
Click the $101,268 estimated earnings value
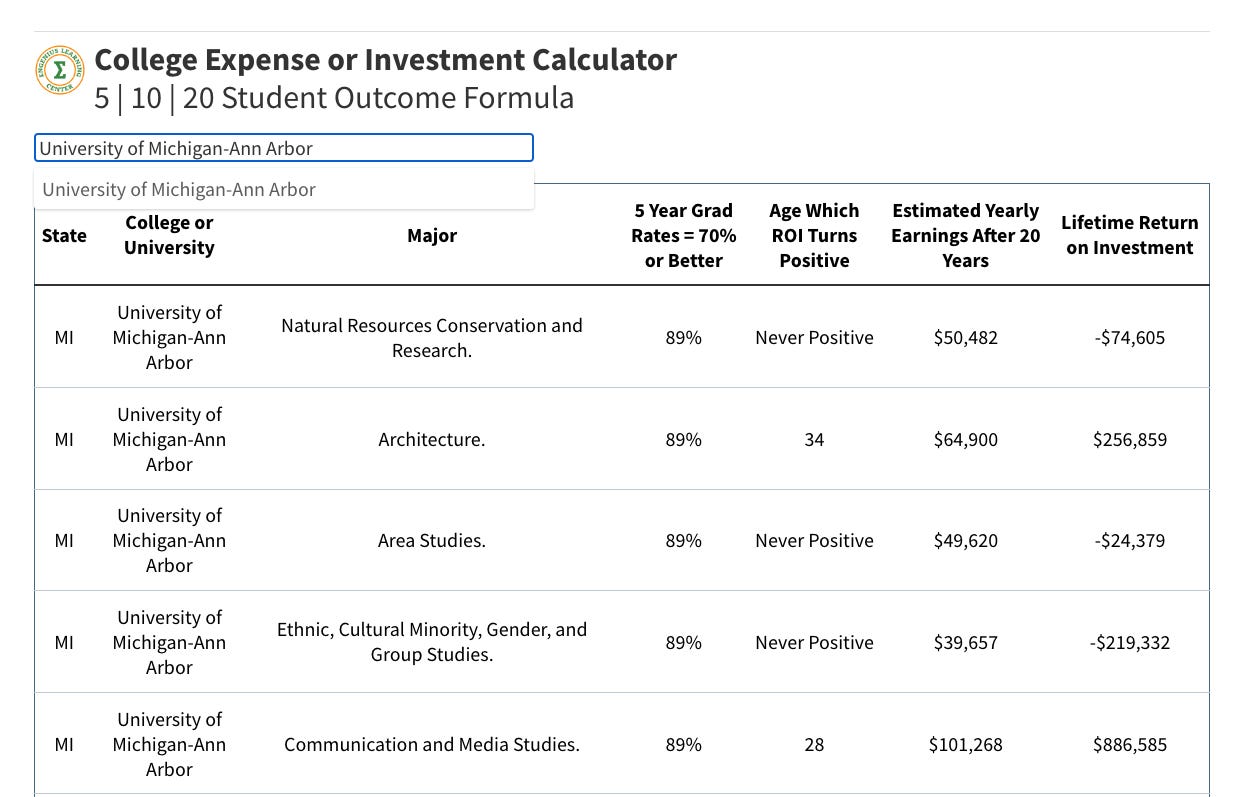pyautogui.click(x=965, y=745)
